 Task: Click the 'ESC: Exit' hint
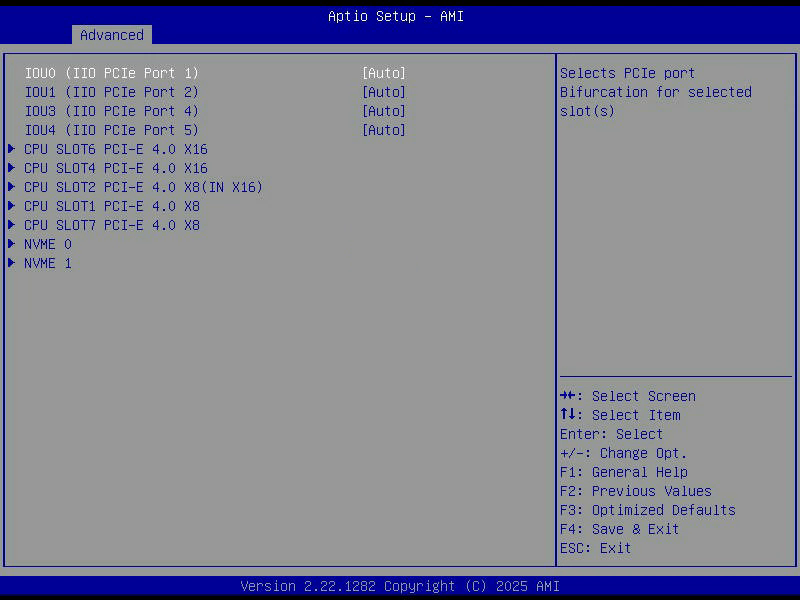tap(595, 548)
